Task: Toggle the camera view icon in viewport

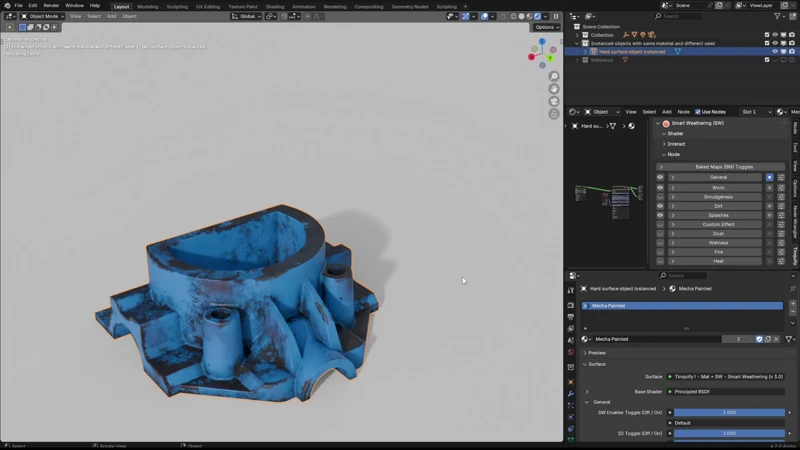Action: coord(554,102)
